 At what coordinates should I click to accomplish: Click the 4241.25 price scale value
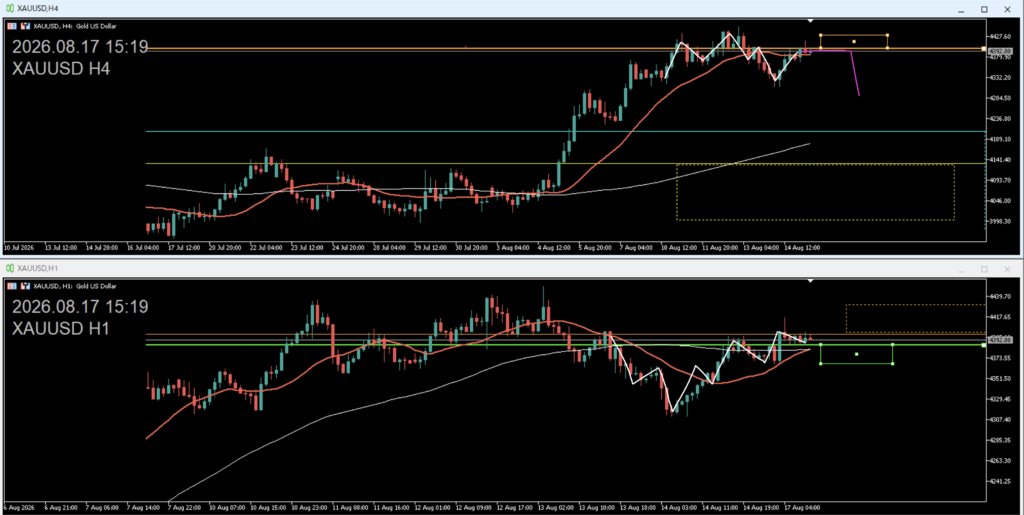click(999, 481)
